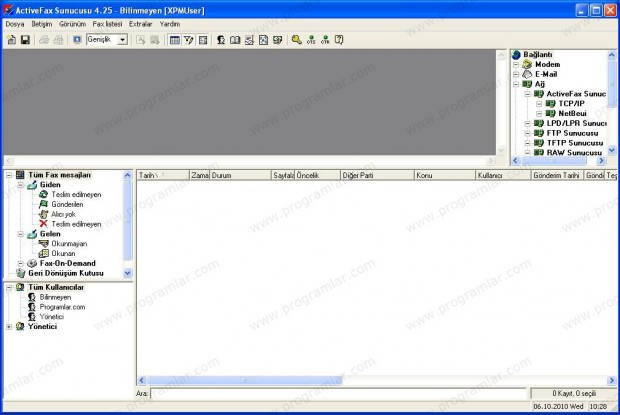Click the save floppy disk icon

pos(25,40)
